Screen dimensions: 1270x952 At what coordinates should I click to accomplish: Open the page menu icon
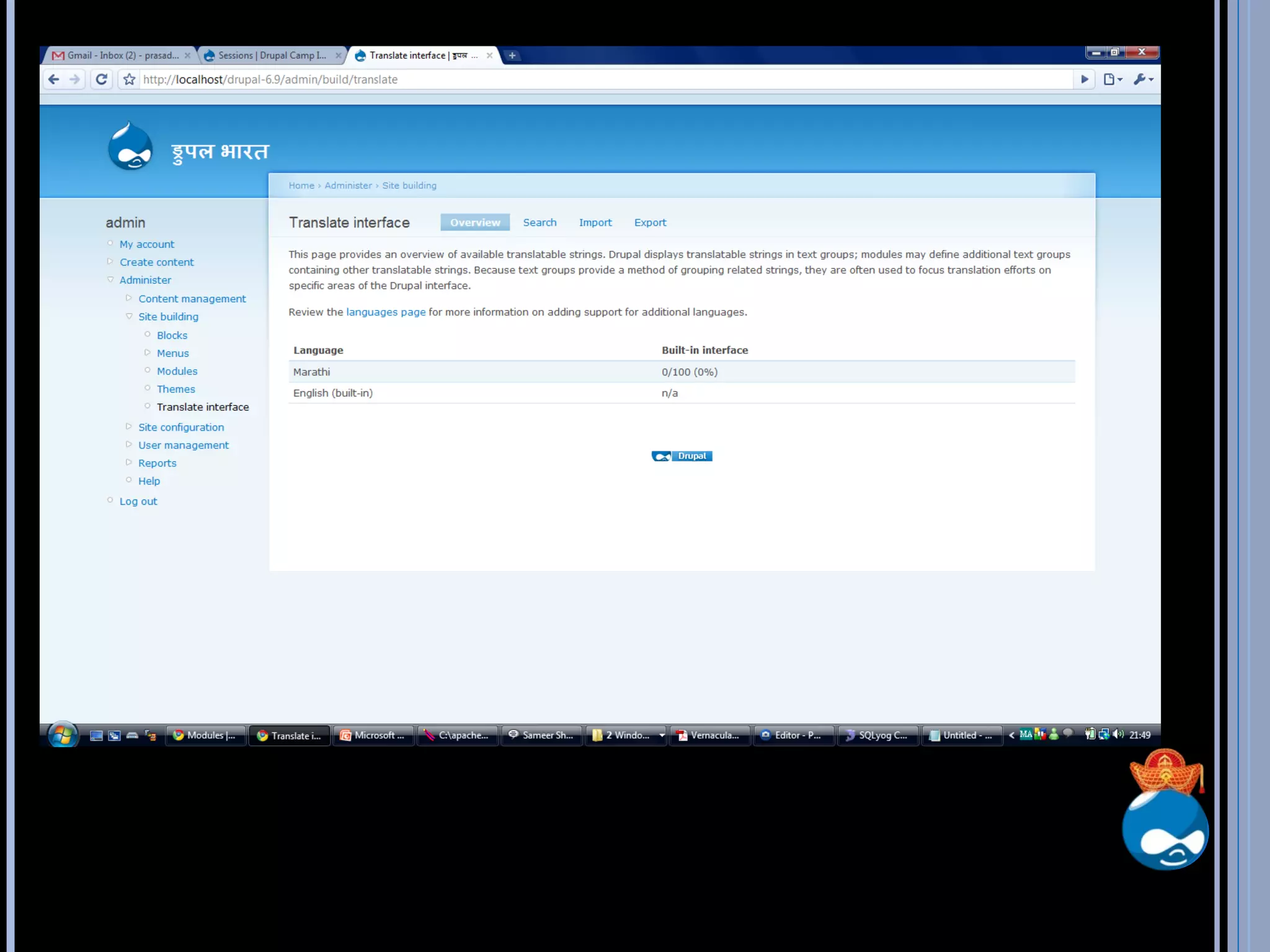tap(1112, 79)
